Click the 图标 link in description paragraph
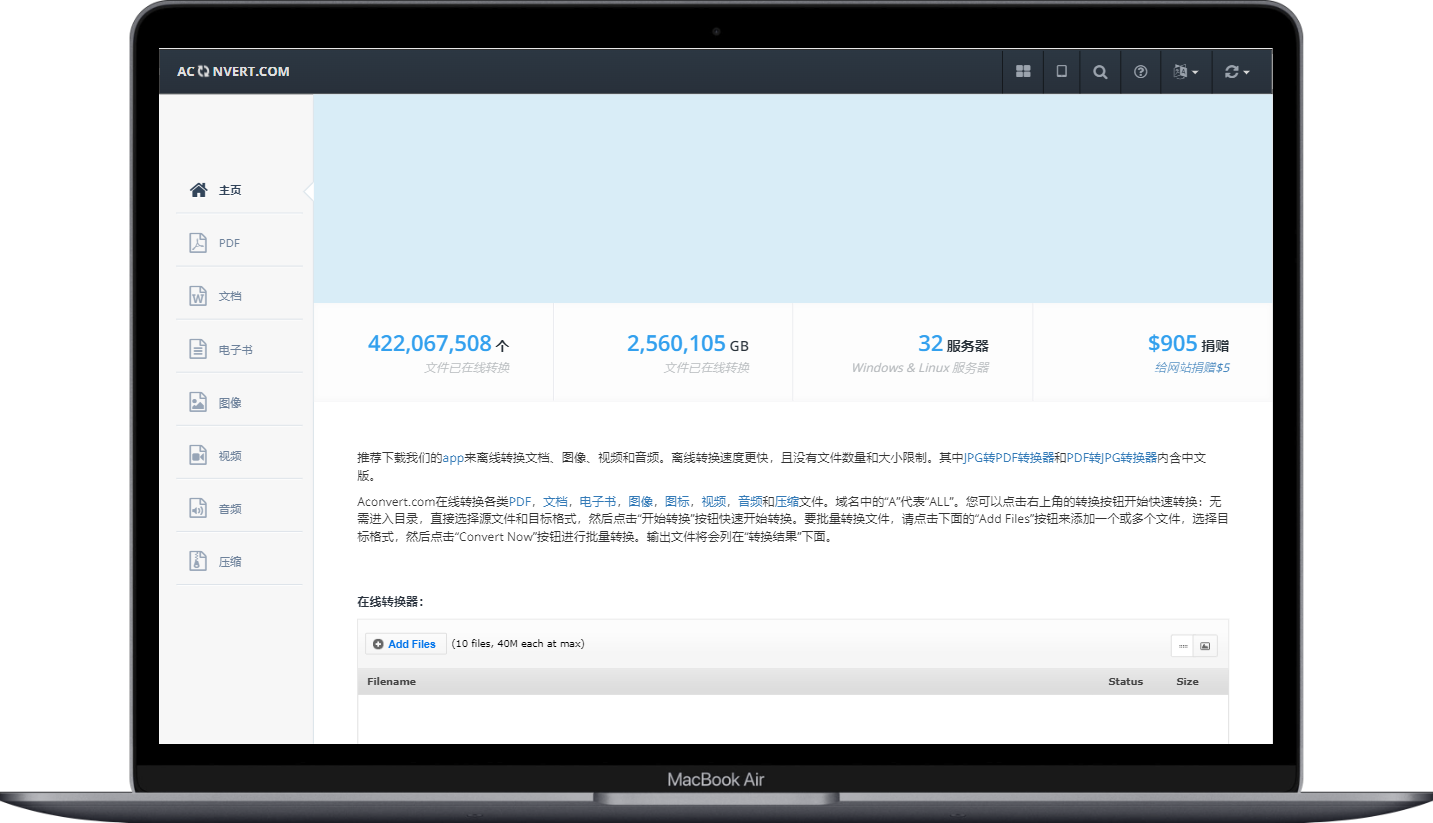This screenshot has height=823, width=1433. click(677, 501)
